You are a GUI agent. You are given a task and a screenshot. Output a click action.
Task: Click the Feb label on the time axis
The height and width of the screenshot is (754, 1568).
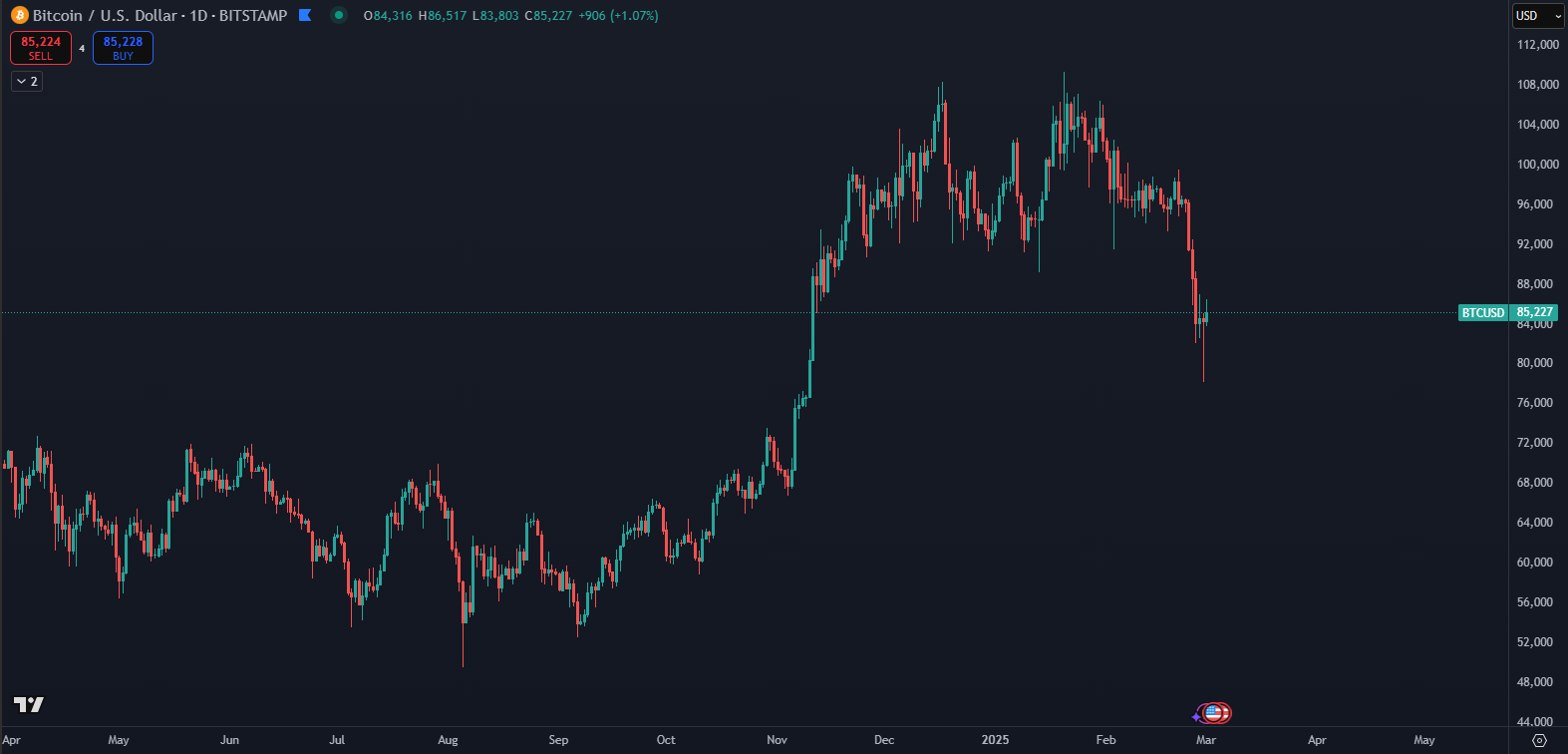1105,740
